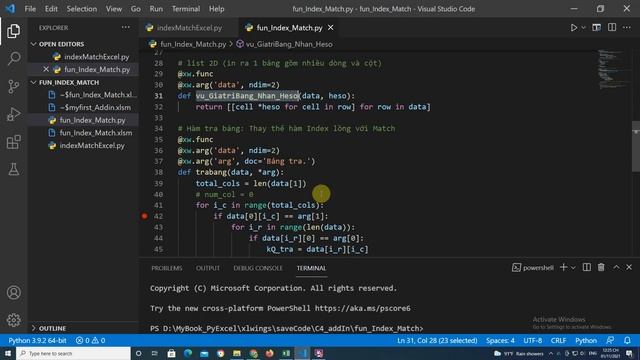
Task: Maximize the panel size chevron
Action: 616,267
